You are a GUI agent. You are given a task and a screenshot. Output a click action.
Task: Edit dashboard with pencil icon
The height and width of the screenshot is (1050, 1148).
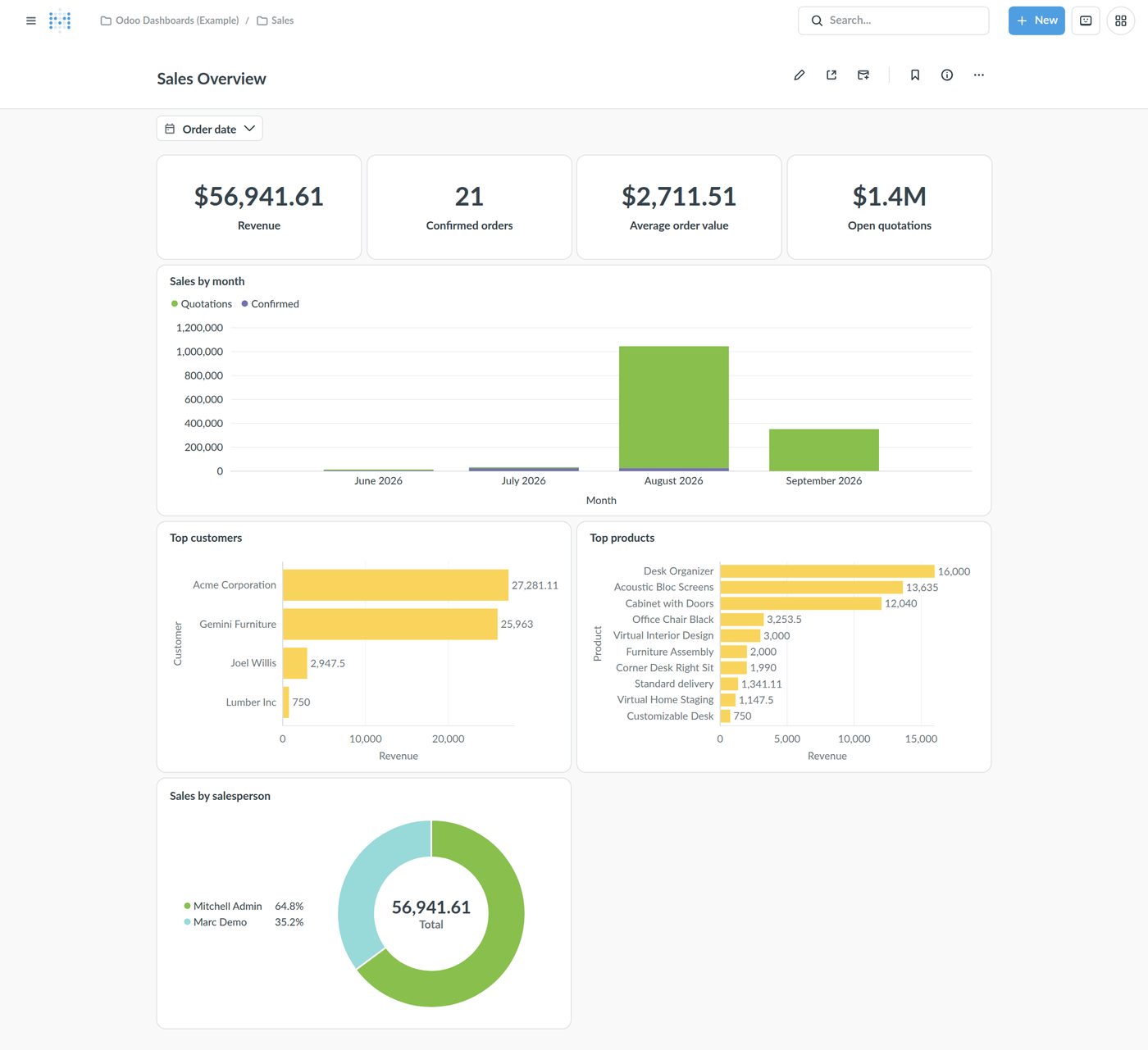pyautogui.click(x=799, y=75)
